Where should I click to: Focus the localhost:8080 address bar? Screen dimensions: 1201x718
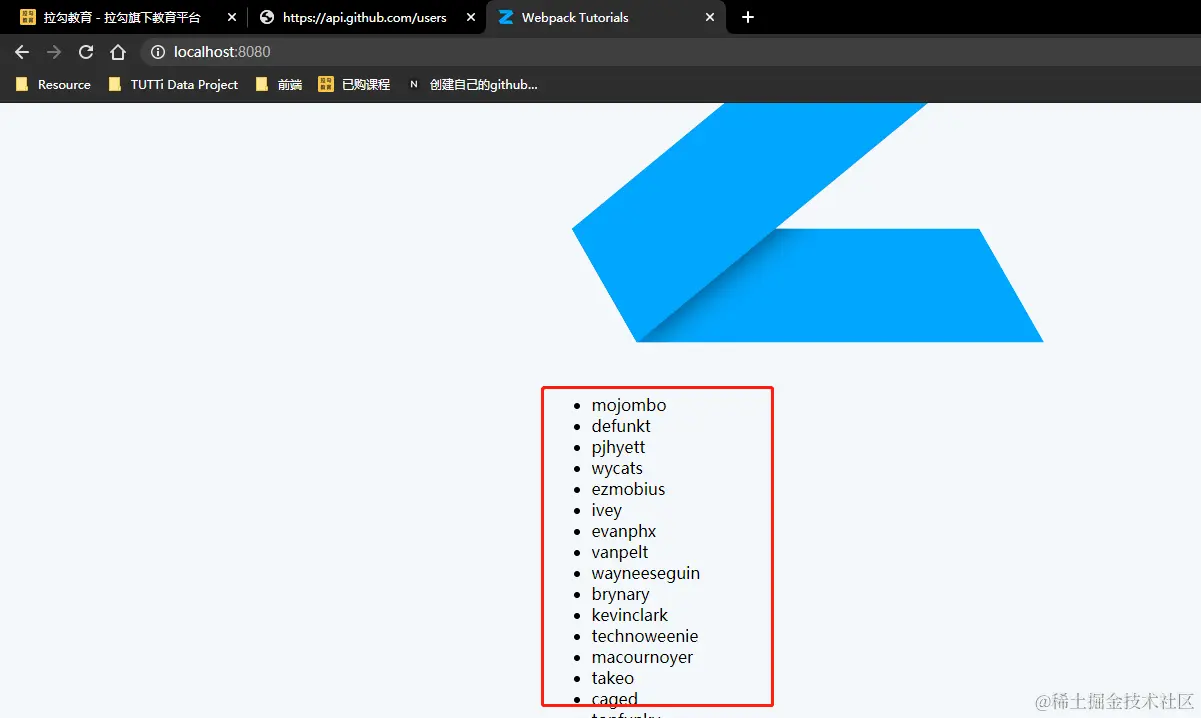(670, 52)
